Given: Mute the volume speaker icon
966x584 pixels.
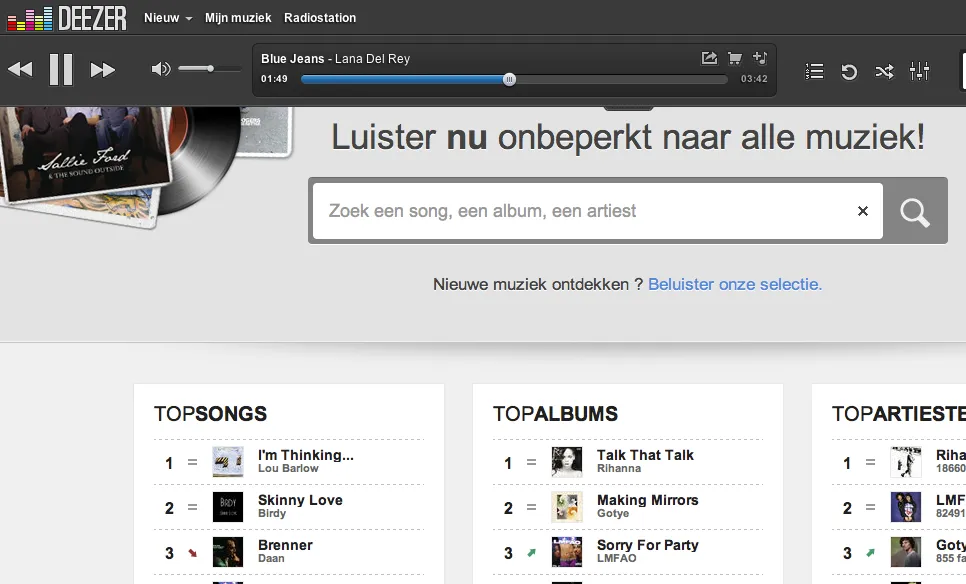Looking at the screenshot, I should point(160,69).
